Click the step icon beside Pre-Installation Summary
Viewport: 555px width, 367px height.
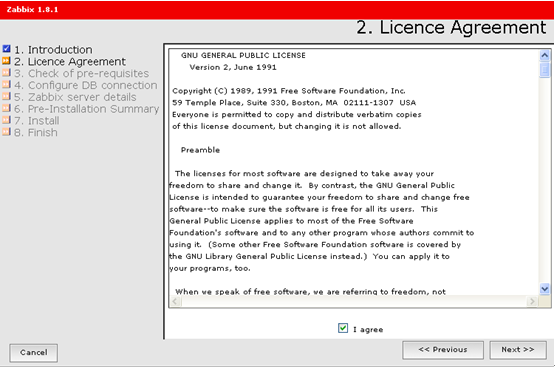tap(6, 108)
